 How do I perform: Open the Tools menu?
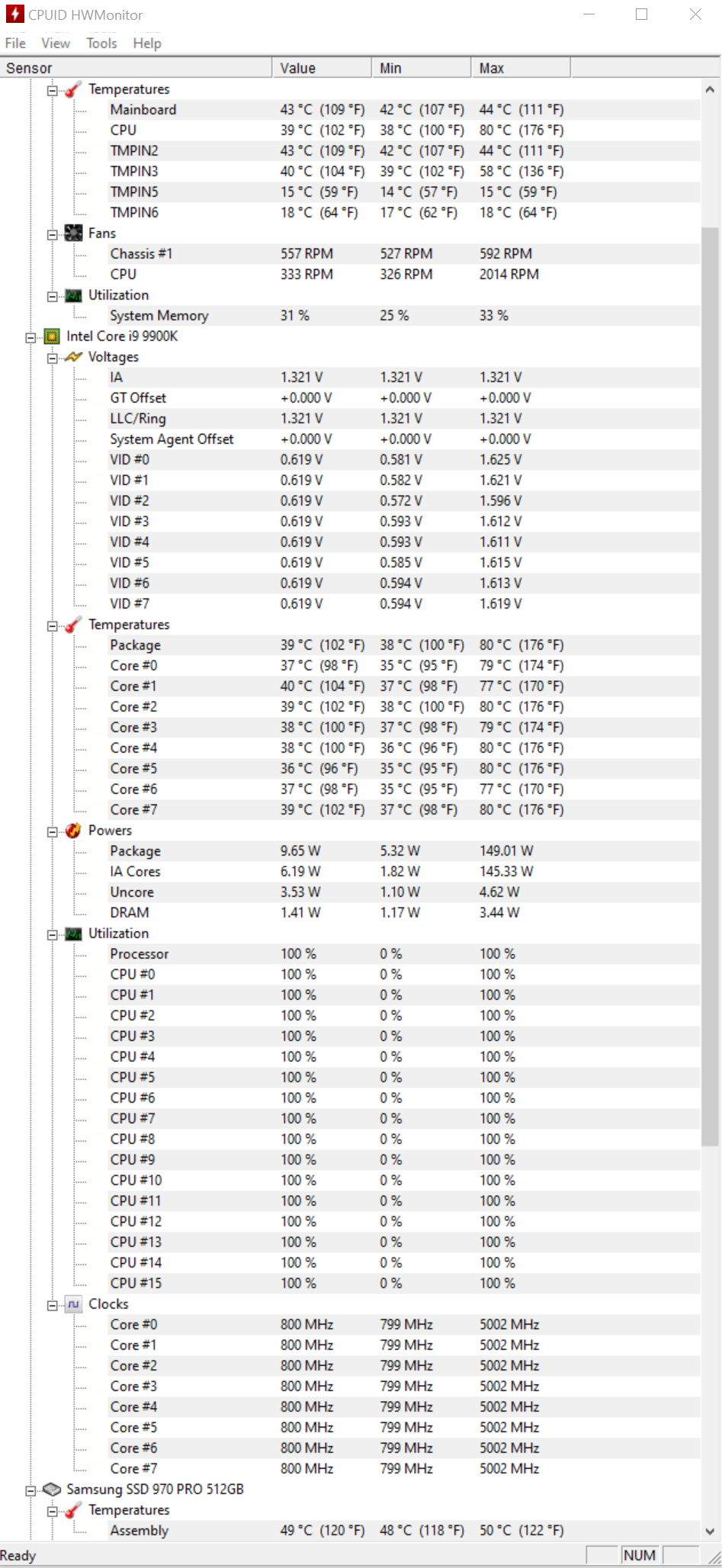click(x=101, y=43)
